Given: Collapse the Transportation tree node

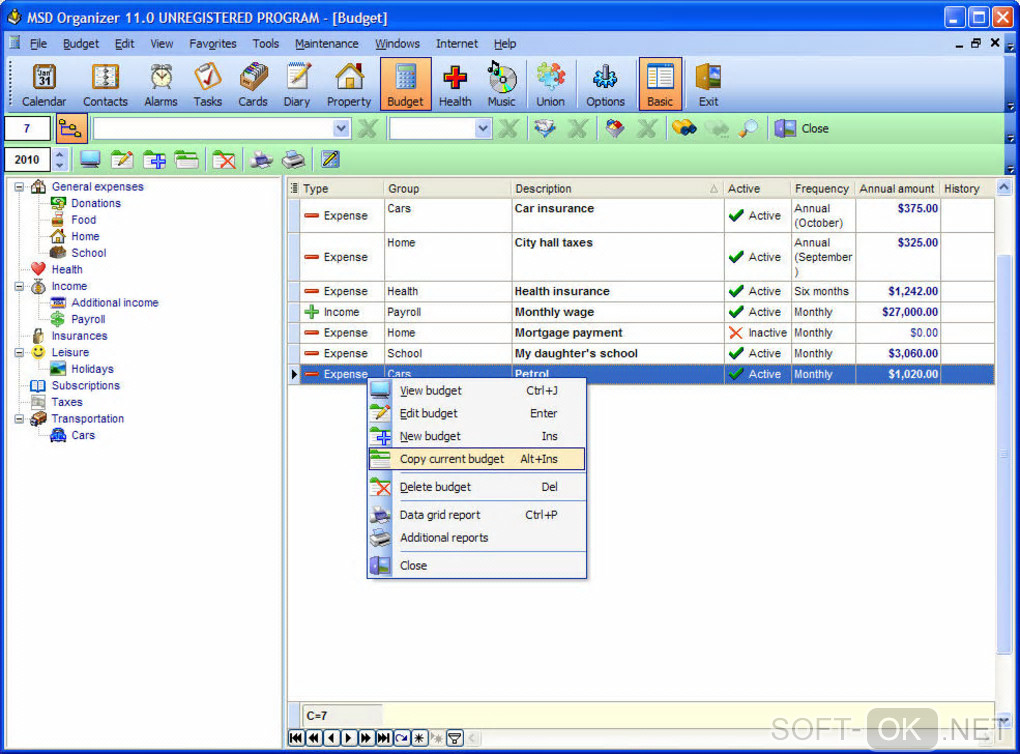Looking at the screenshot, I should pos(20,419).
